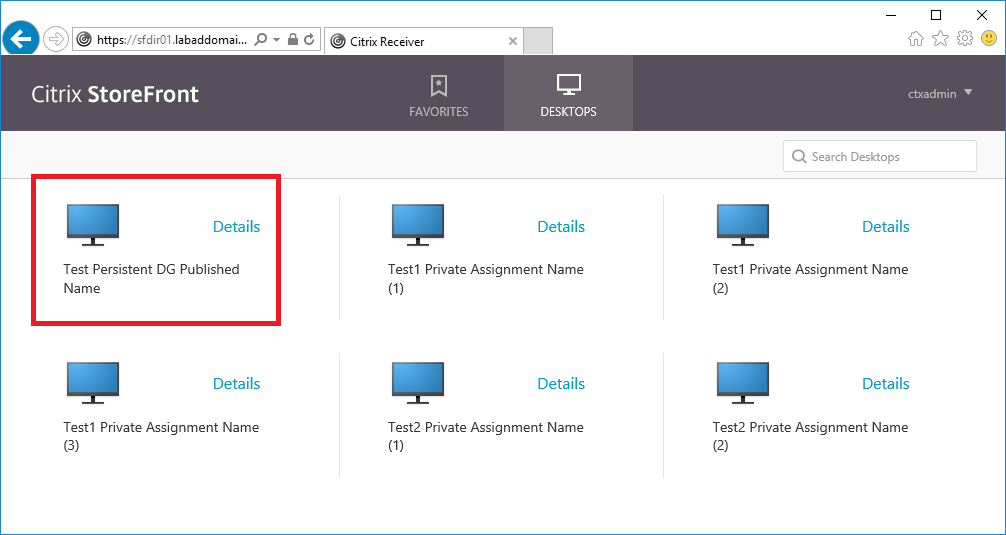Open Details for Test Persistent DG Published Name
This screenshot has width=1006, height=535.
coord(236,227)
